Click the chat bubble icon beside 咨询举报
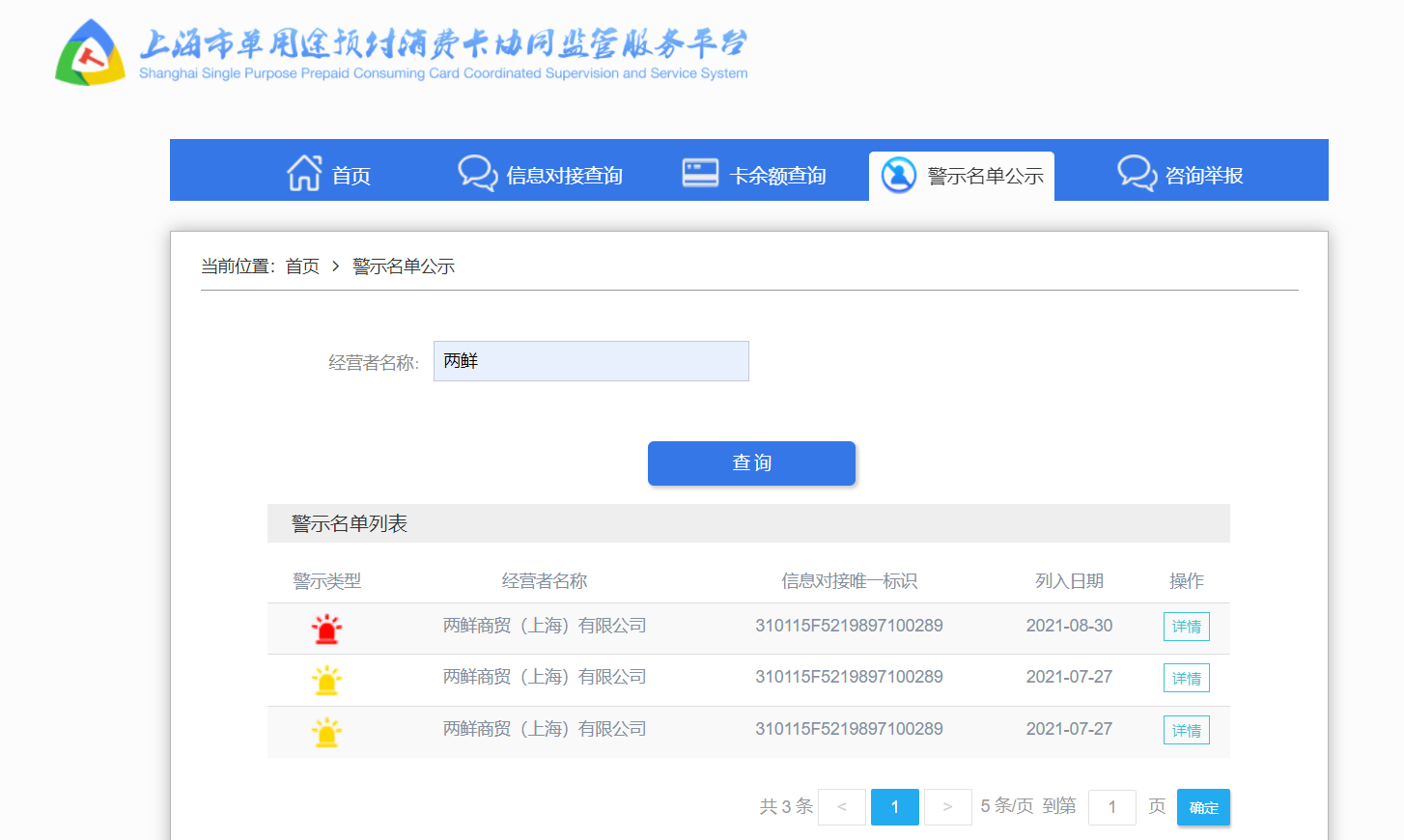 [1137, 173]
